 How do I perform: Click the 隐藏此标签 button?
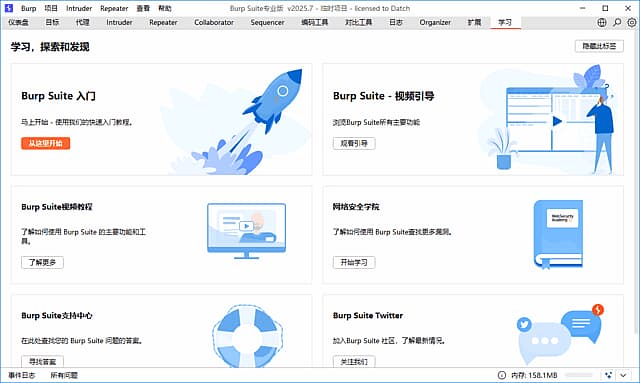[599, 46]
